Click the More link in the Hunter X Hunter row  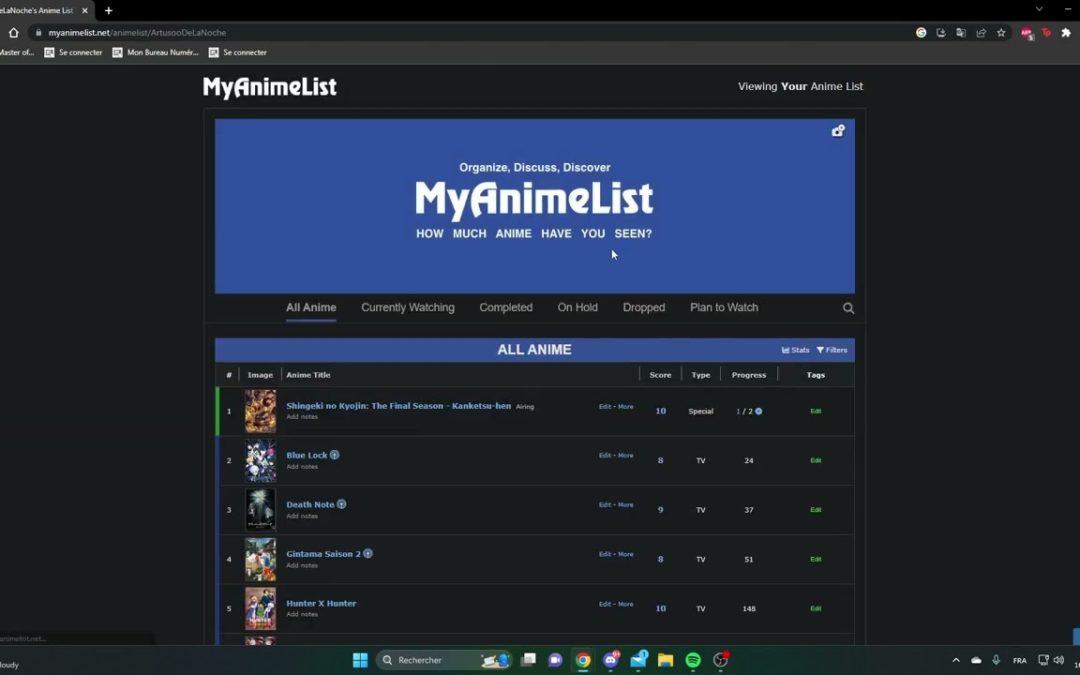625,604
